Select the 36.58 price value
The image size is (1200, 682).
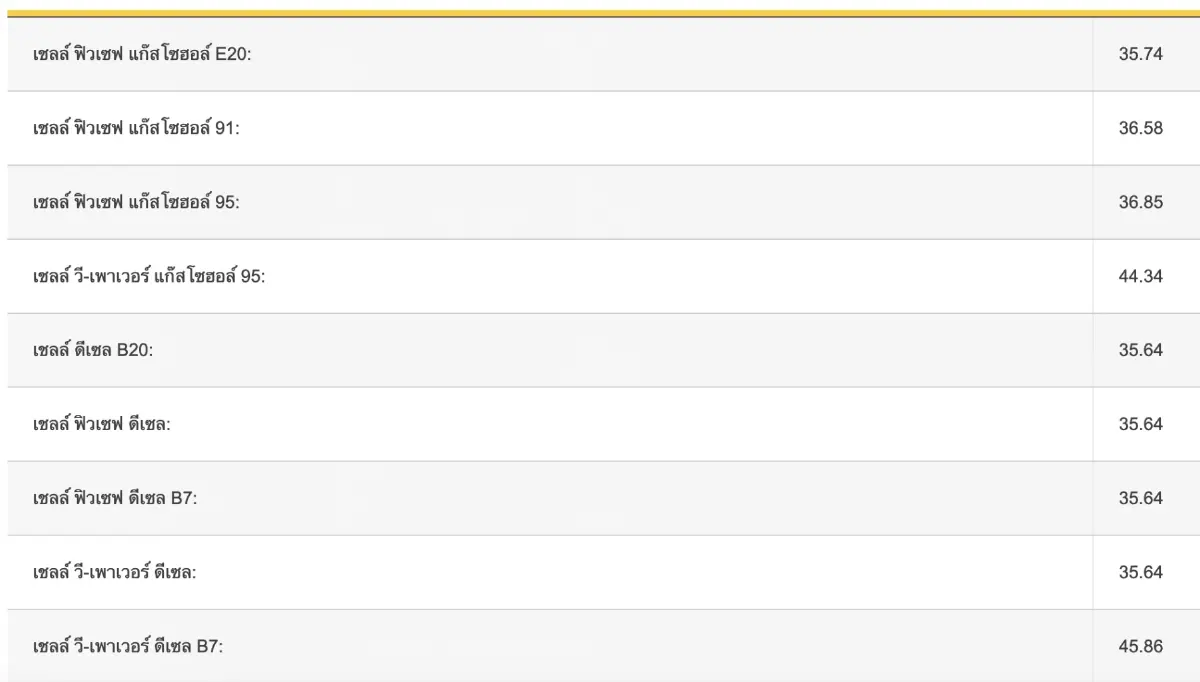[x=1140, y=128]
